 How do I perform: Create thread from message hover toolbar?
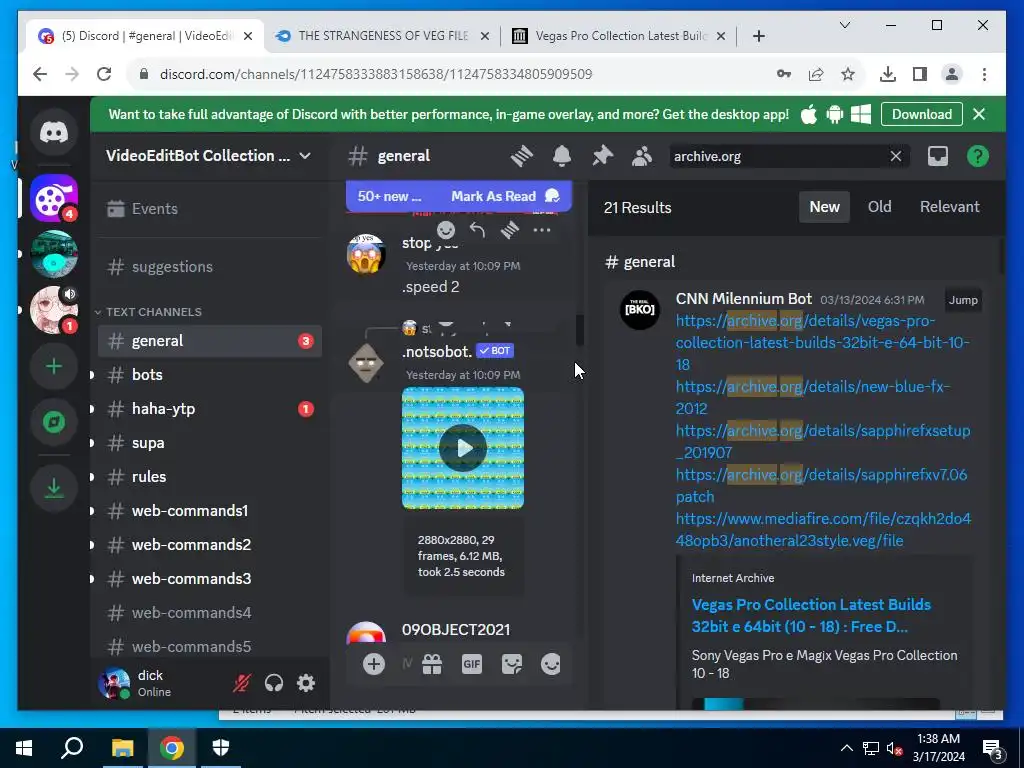[509, 230]
